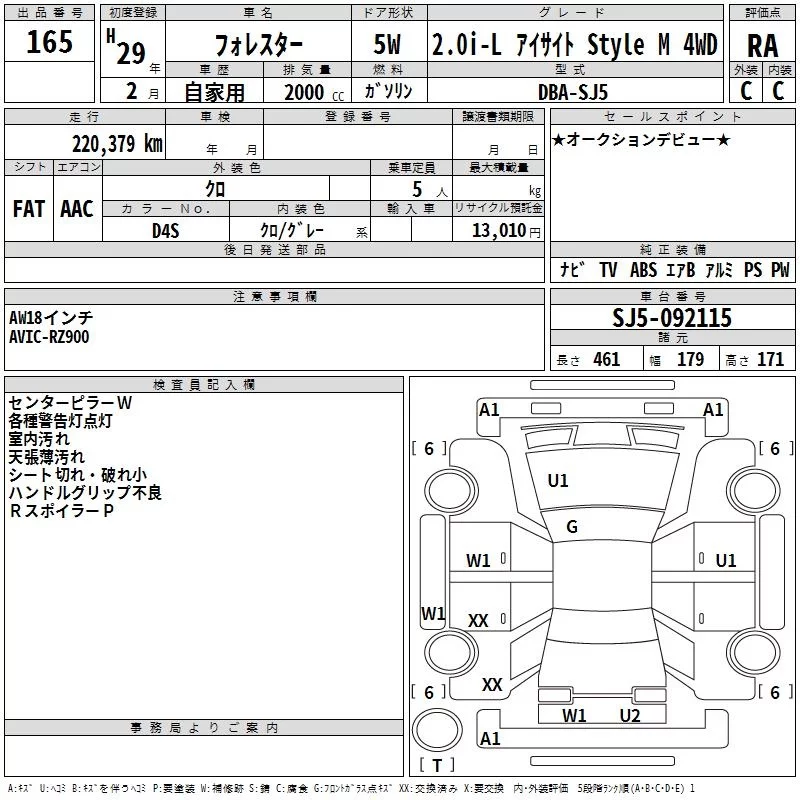800x800 pixels.
Task: Click the オークションデビュー sales point text
Action: [x=641, y=139]
